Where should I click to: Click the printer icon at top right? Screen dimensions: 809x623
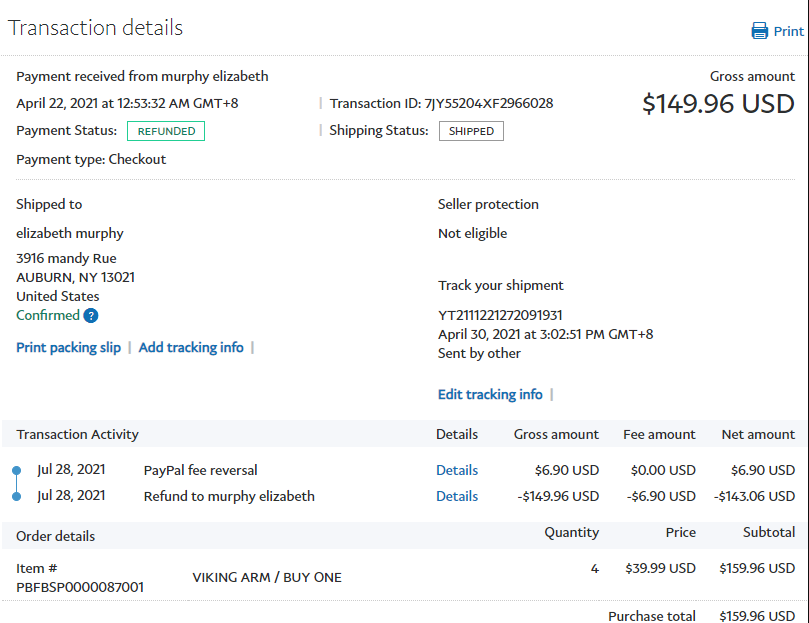click(760, 31)
